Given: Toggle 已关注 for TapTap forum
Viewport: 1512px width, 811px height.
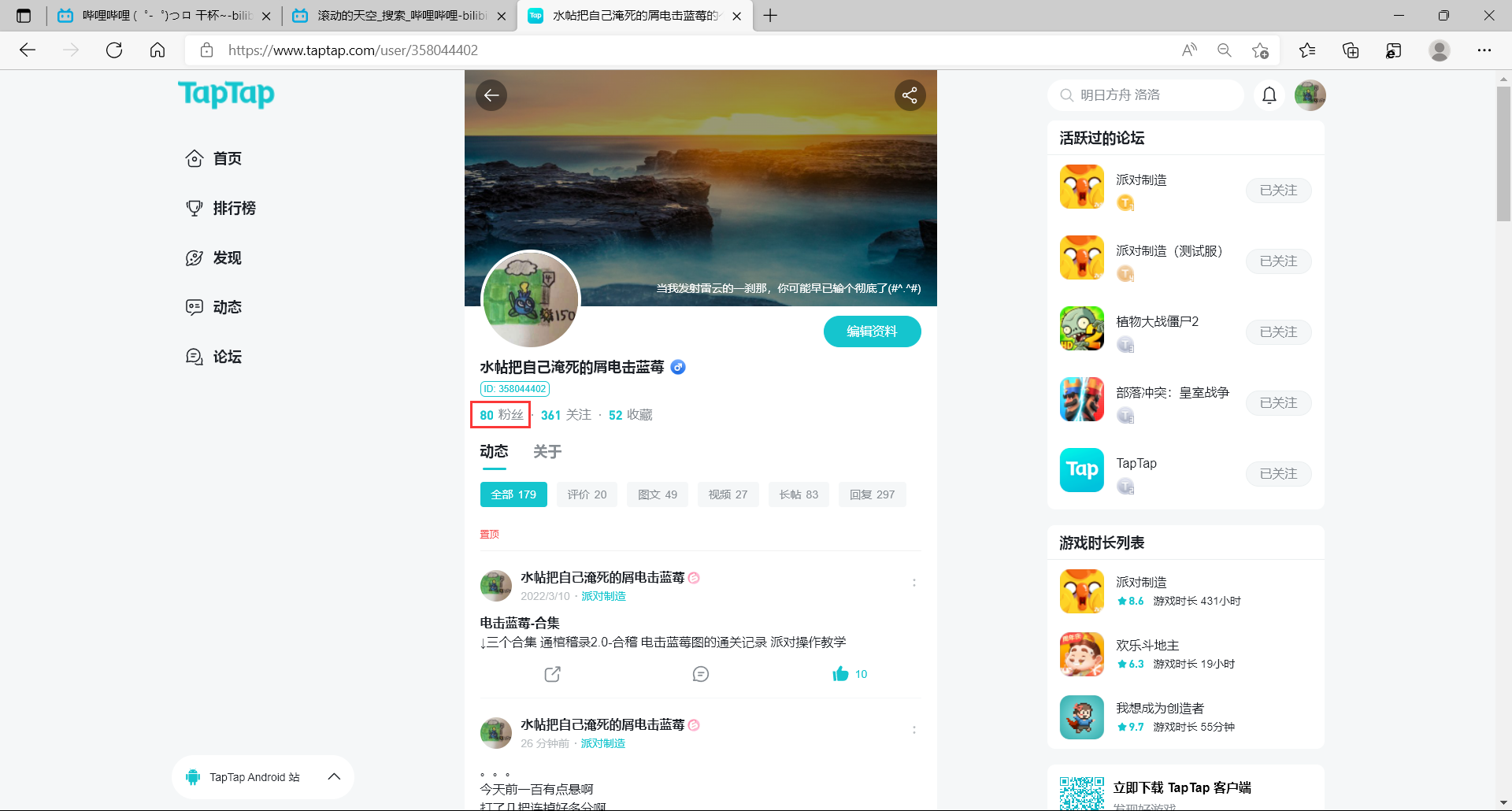Looking at the screenshot, I should tap(1278, 474).
